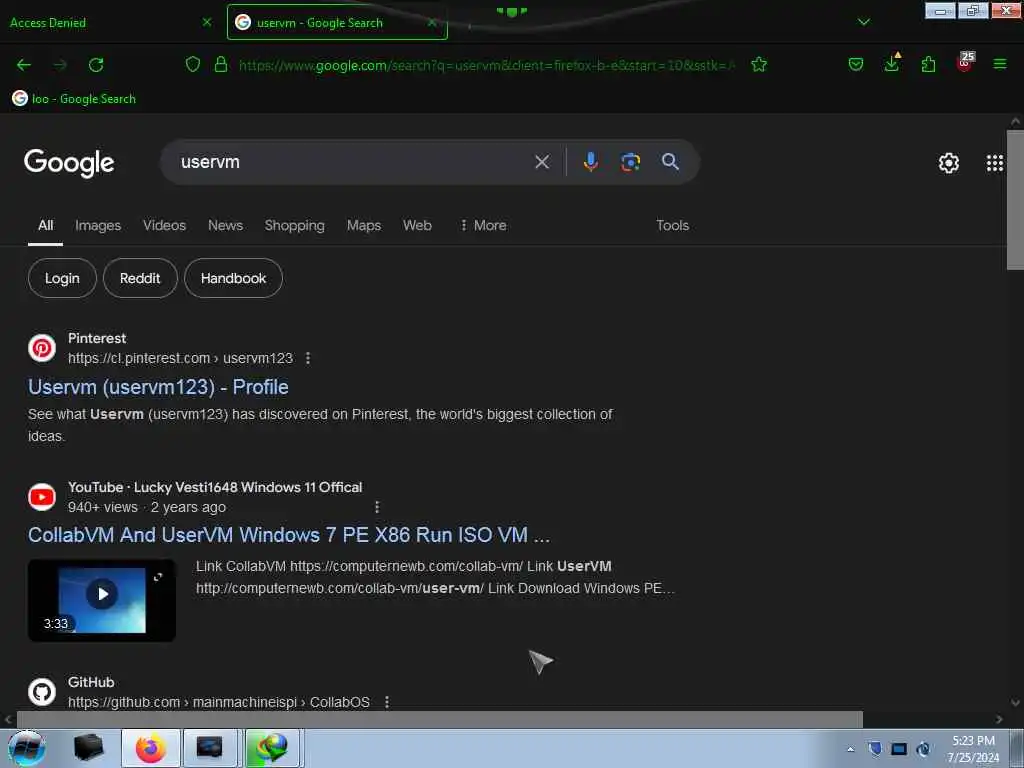
Task: Close the Access Denied tab
Action: [207, 22]
